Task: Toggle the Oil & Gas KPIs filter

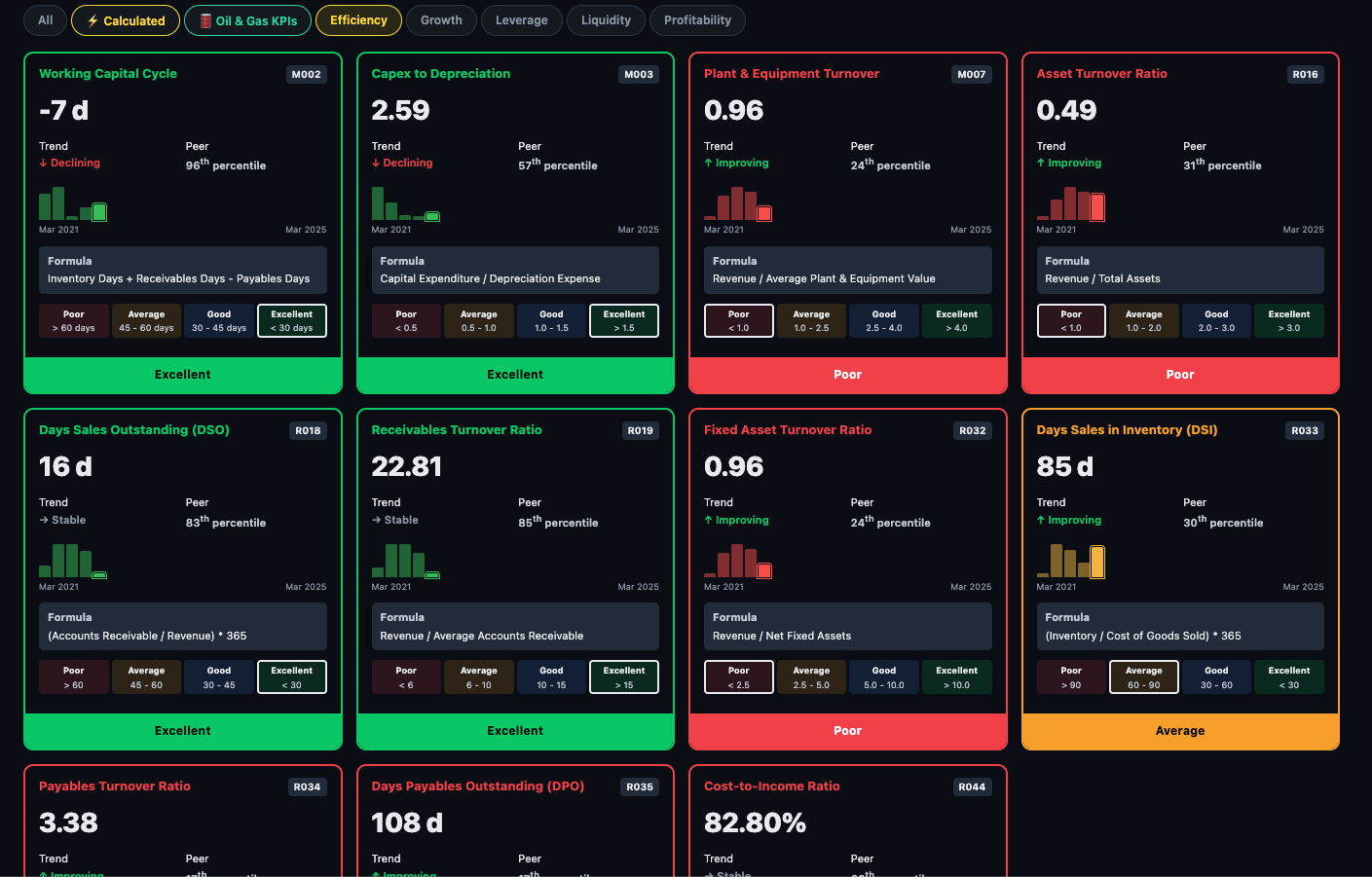Action: coord(247,20)
